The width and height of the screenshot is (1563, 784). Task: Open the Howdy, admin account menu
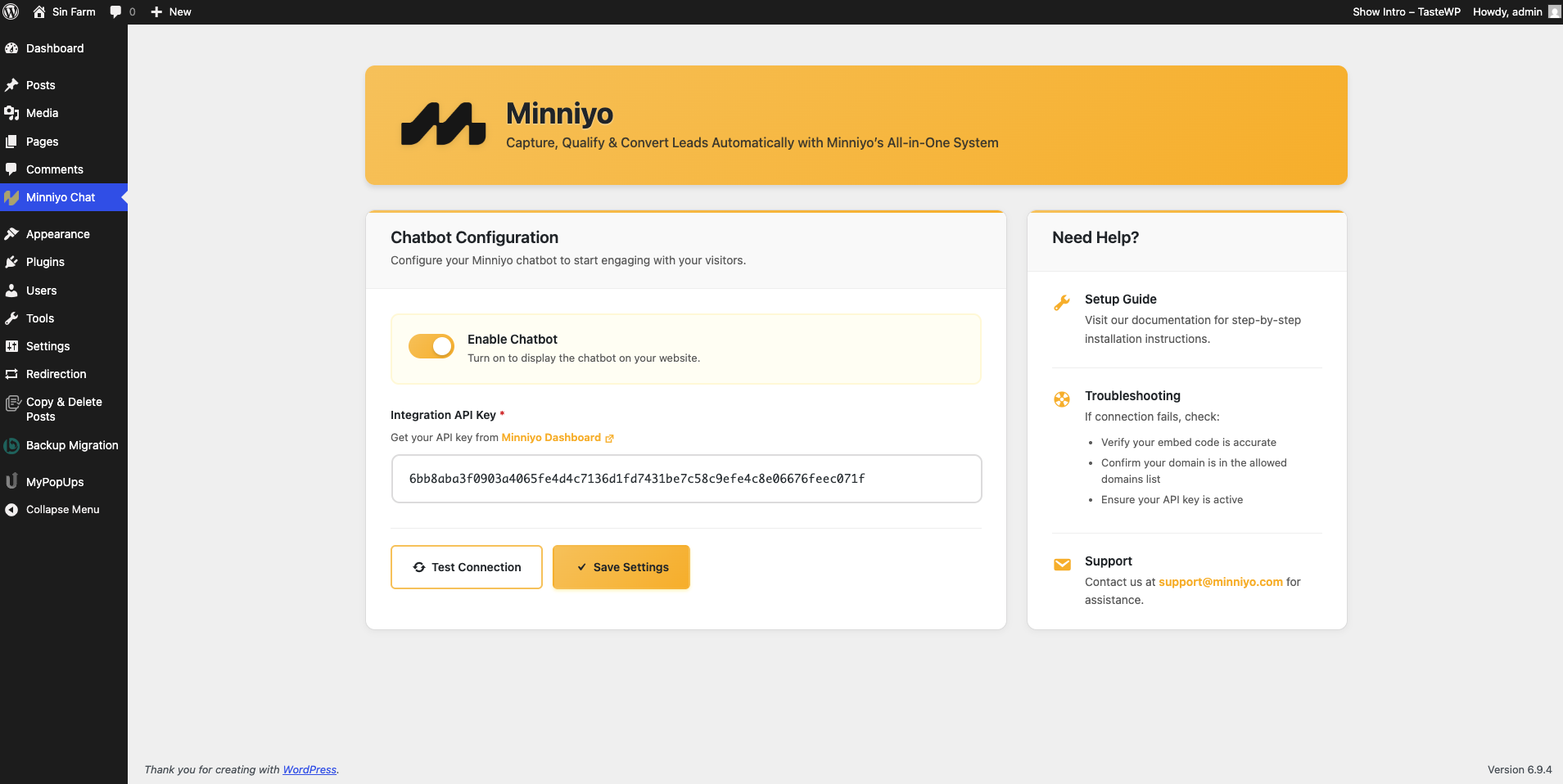coord(1516,11)
